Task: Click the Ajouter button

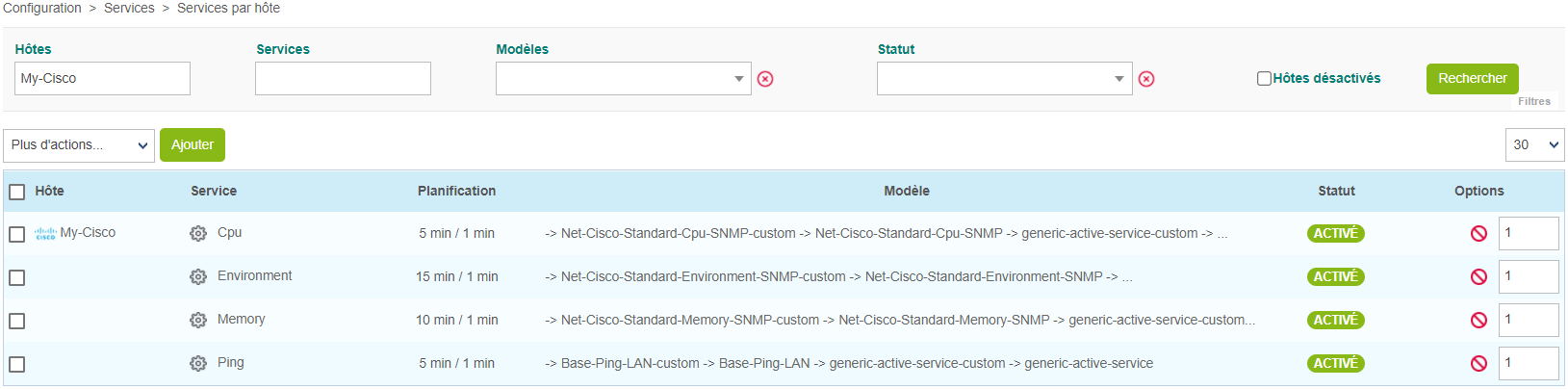Action: click(193, 145)
